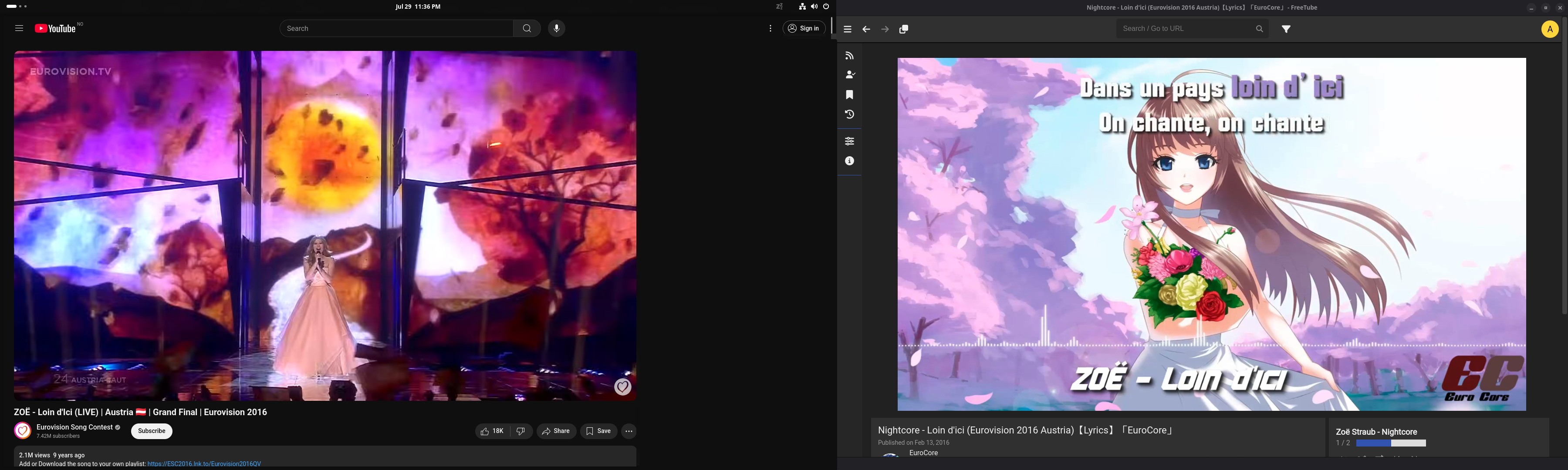Viewport: 1568px width, 470px height.
Task: Click FreeTube's search magnifier icon
Action: click(x=1259, y=29)
